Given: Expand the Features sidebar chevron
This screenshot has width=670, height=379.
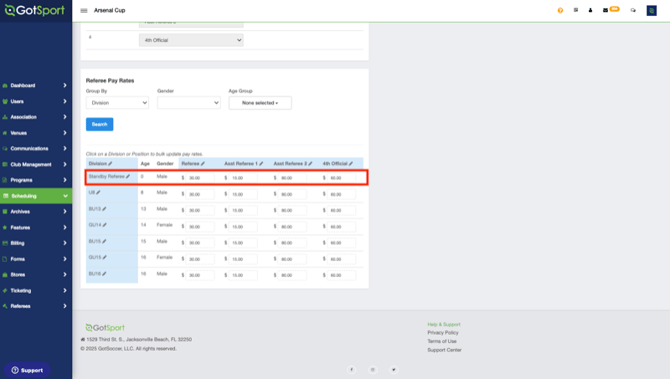Looking at the screenshot, I should pos(65,227).
